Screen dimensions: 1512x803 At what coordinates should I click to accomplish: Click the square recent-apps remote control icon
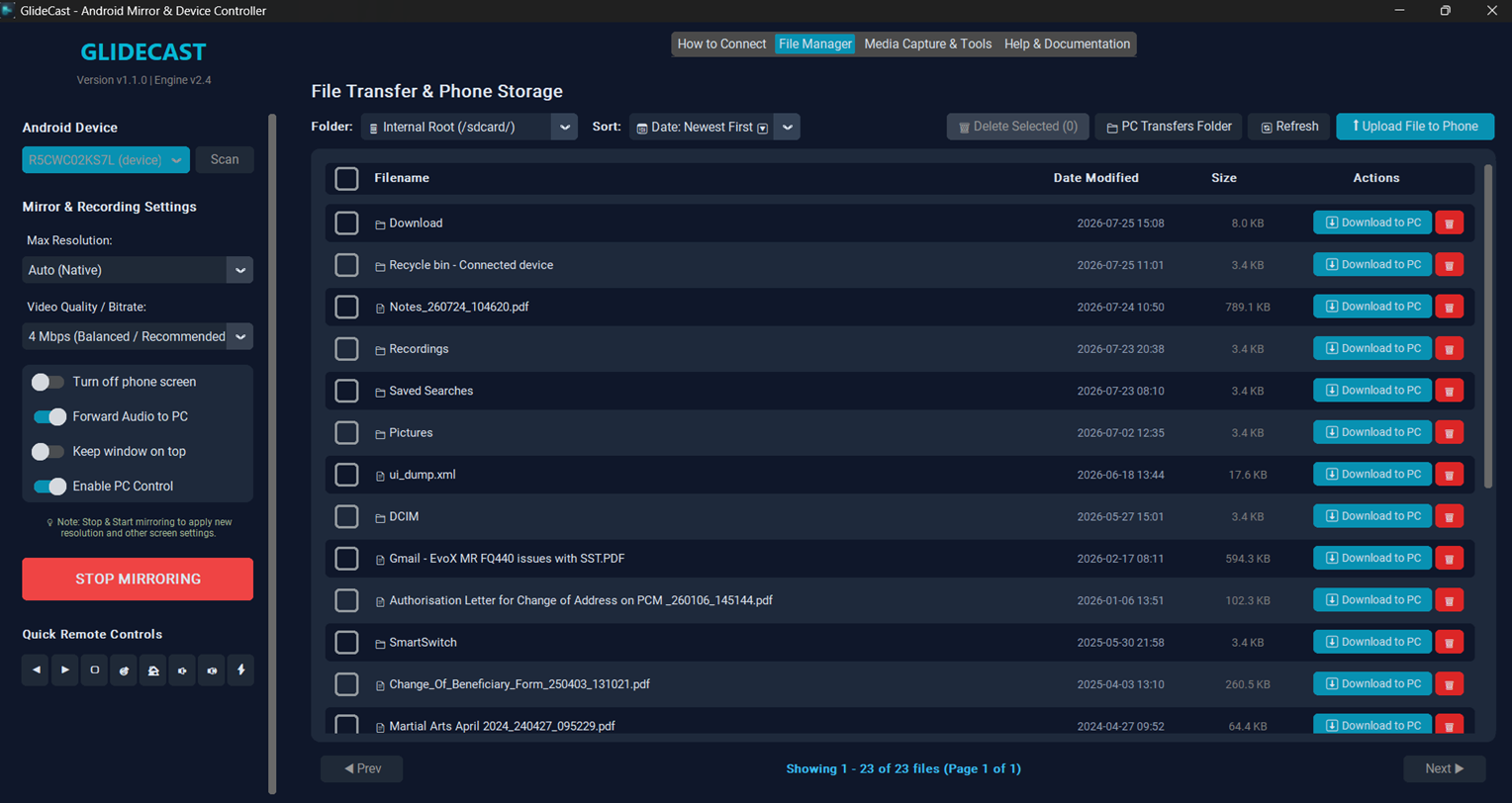click(95, 669)
